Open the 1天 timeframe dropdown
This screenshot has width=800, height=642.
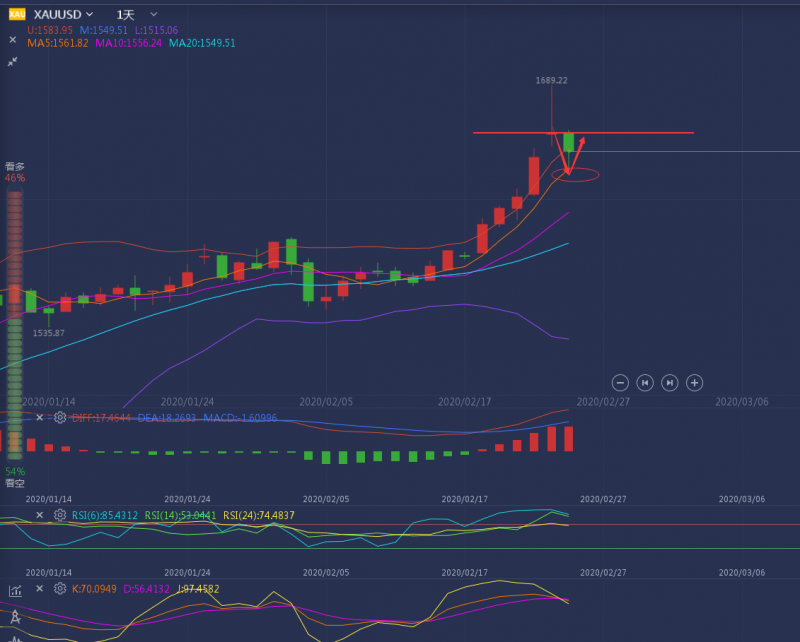pos(126,15)
